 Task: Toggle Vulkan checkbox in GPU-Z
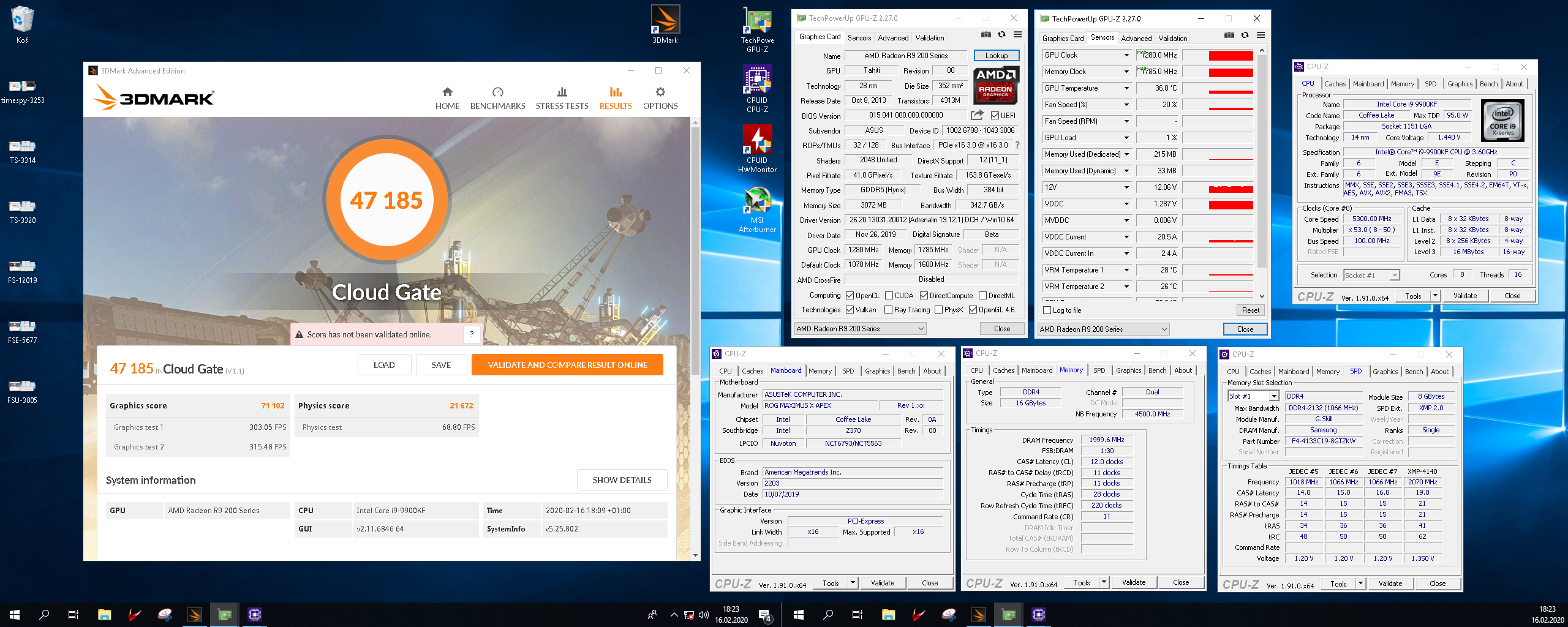pos(850,310)
